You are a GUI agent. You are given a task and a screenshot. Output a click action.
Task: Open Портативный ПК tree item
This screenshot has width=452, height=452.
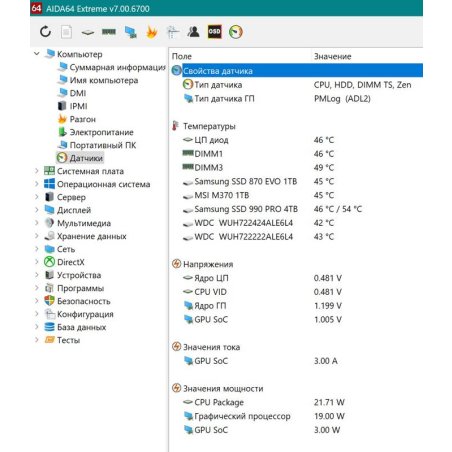[x=103, y=145]
